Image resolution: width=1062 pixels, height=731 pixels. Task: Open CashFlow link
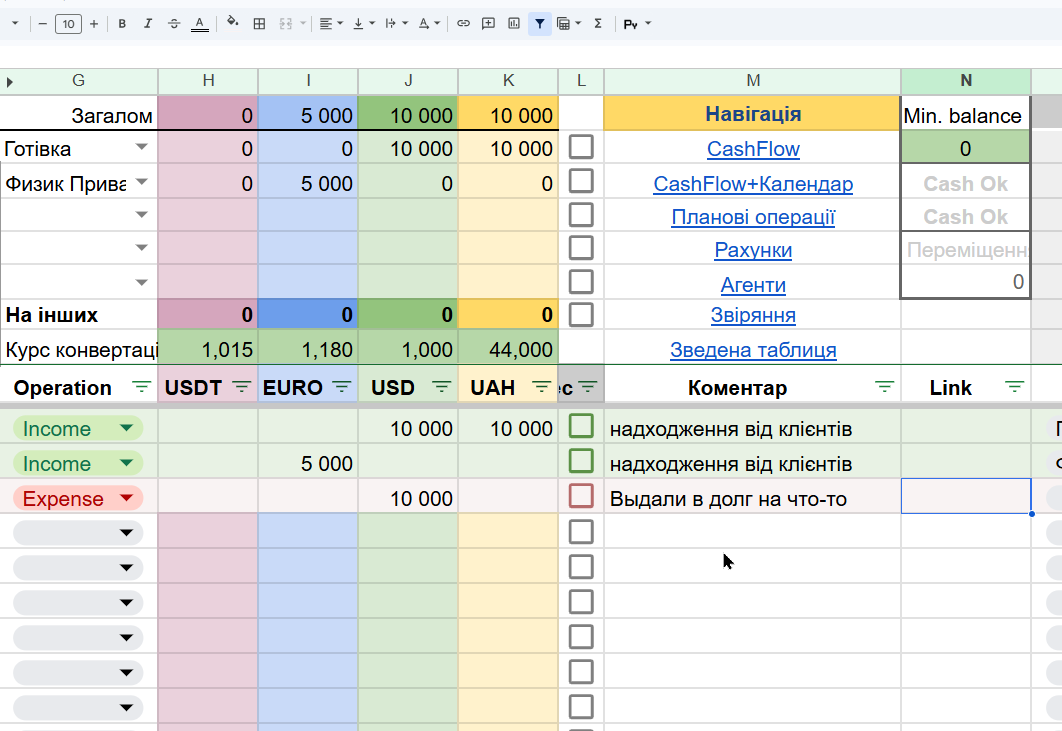click(753, 149)
